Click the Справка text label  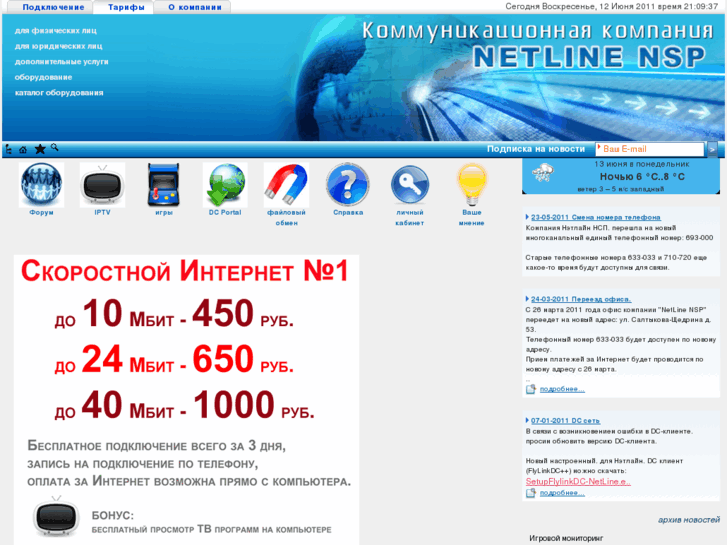pos(348,212)
